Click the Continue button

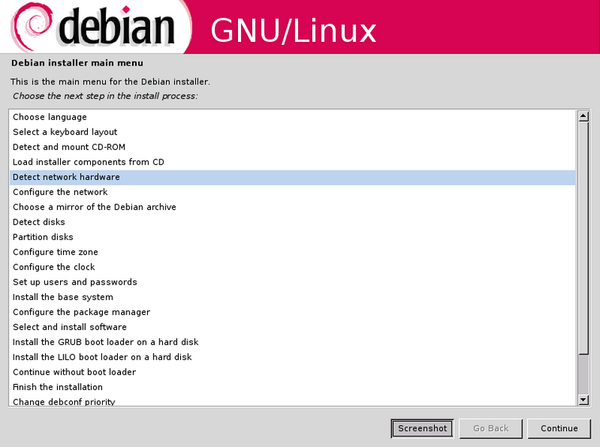pyautogui.click(x=559, y=428)
